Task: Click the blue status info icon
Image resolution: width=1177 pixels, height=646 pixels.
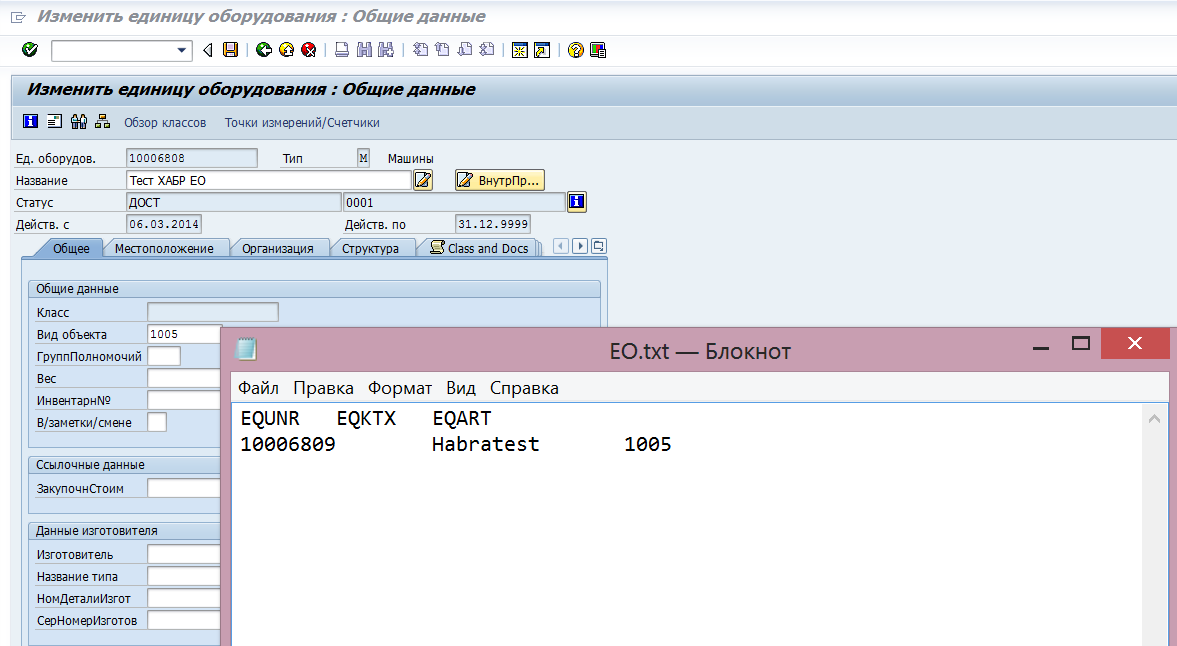Action: pos(576,202)
